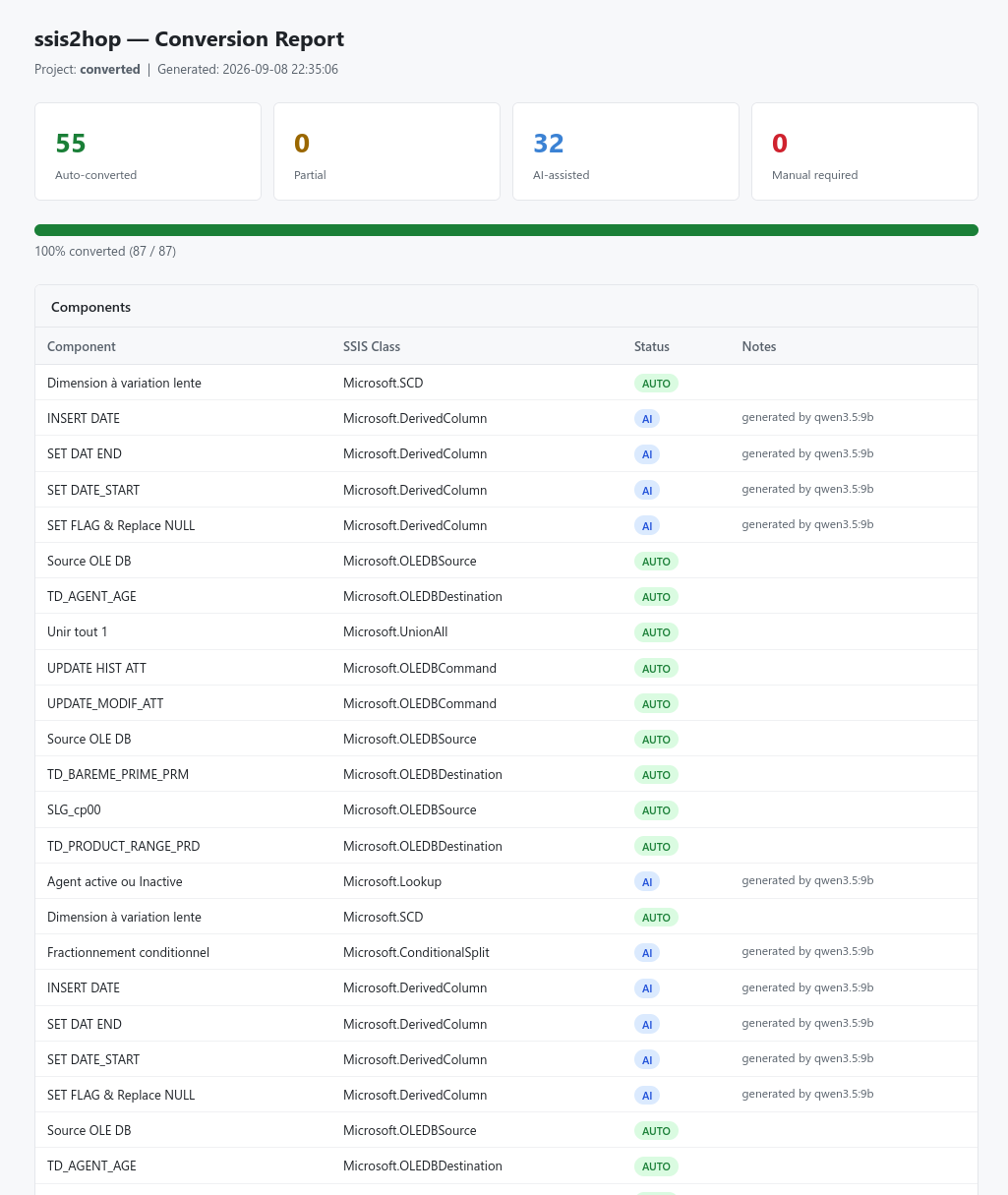Image resolution: width=1008 pixels, height=1195 pixels.
Task: Click the qwen3.5:9b note in 'Agent active ou Inactive' row
Action: [808, 880]
